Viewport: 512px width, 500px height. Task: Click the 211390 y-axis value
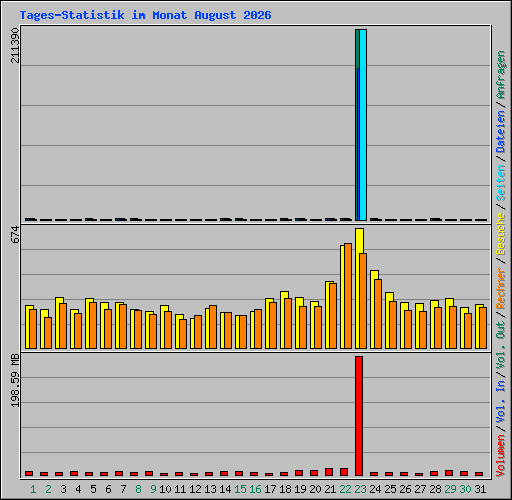click(15, 45)
